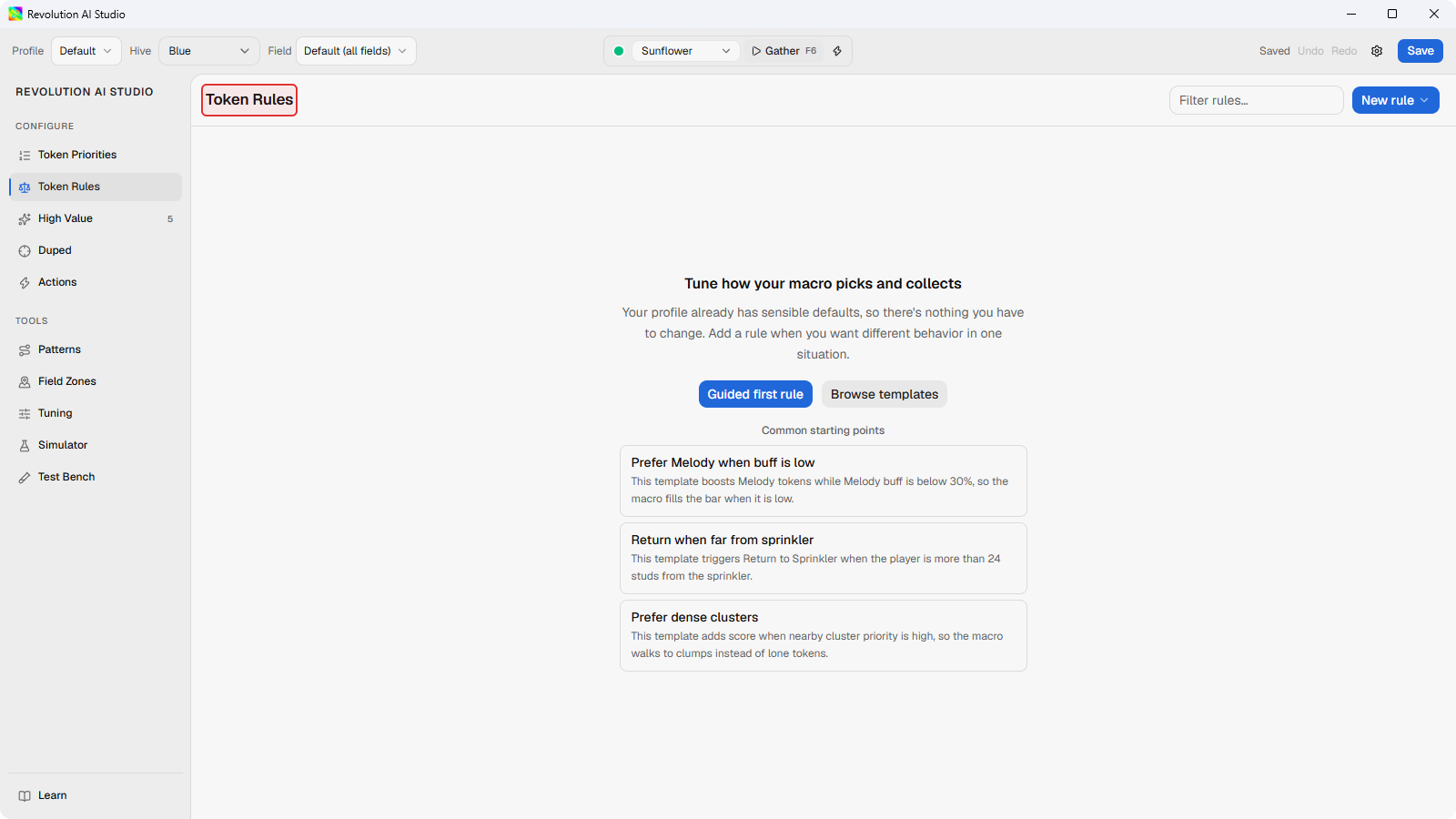Go to the High Value section
The width and height of the screenshot is (1456, 819).
pos(96,218)
